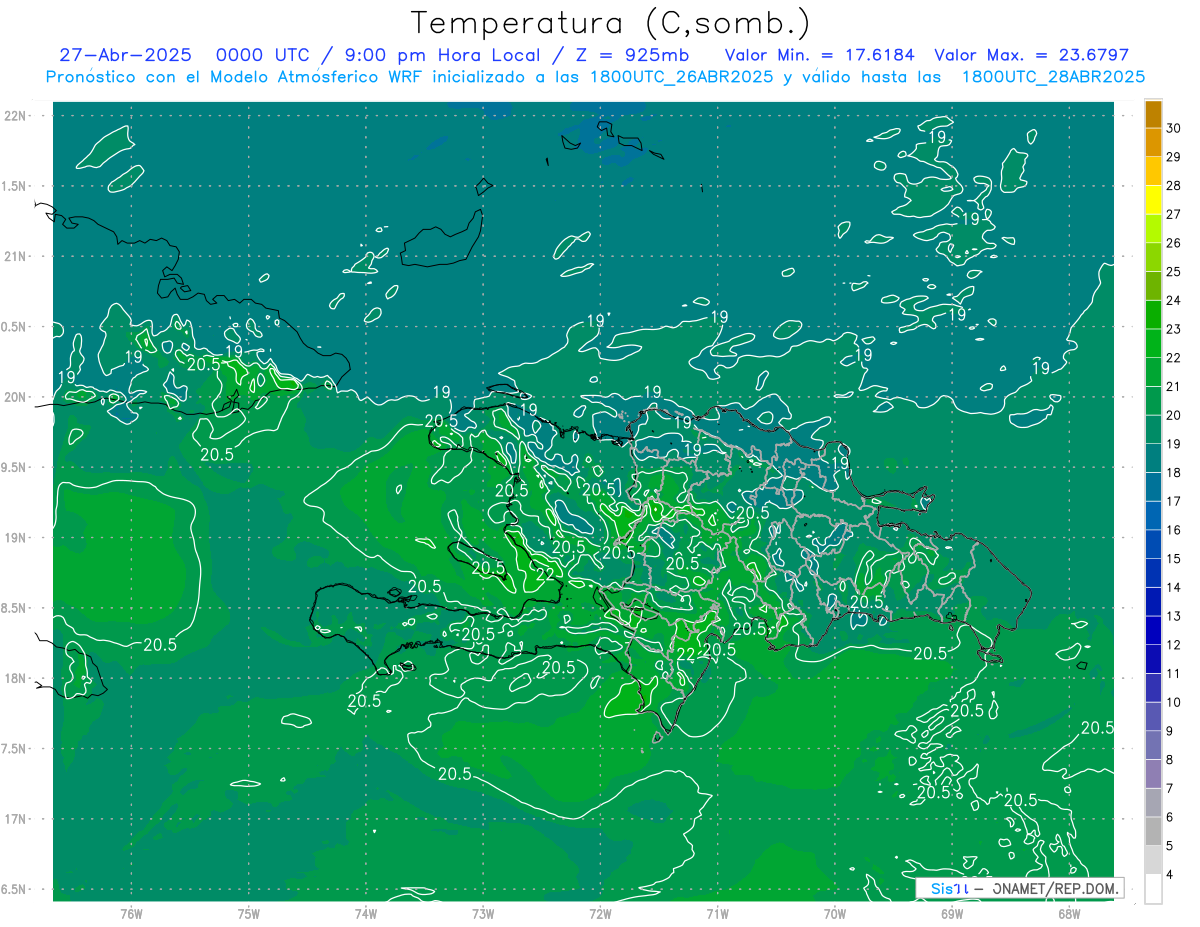The width and height of the screenshot is (1200, 927).
Task: Click the legend label '13'
Action: (x=1174, y=616)
